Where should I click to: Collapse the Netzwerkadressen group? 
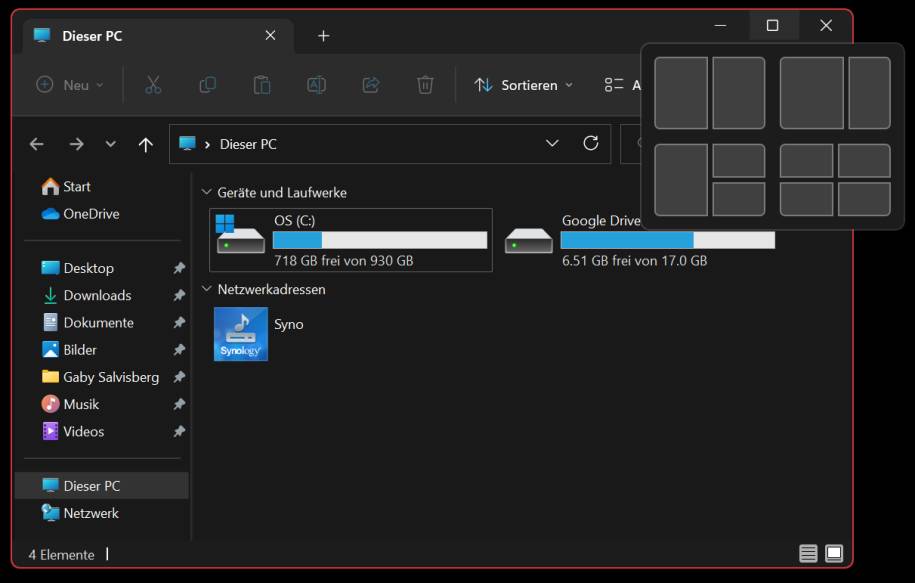(x=207, y=289)
